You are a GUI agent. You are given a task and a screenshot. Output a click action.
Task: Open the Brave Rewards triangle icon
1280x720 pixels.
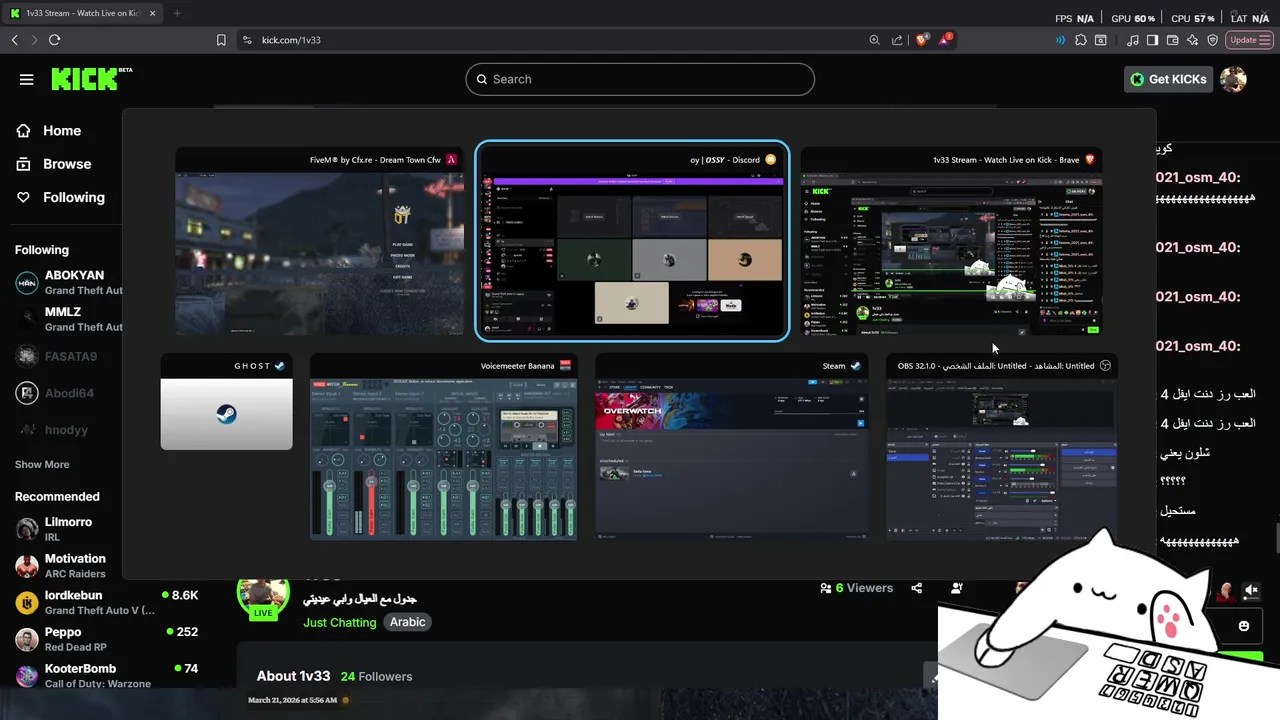point(946,40)
